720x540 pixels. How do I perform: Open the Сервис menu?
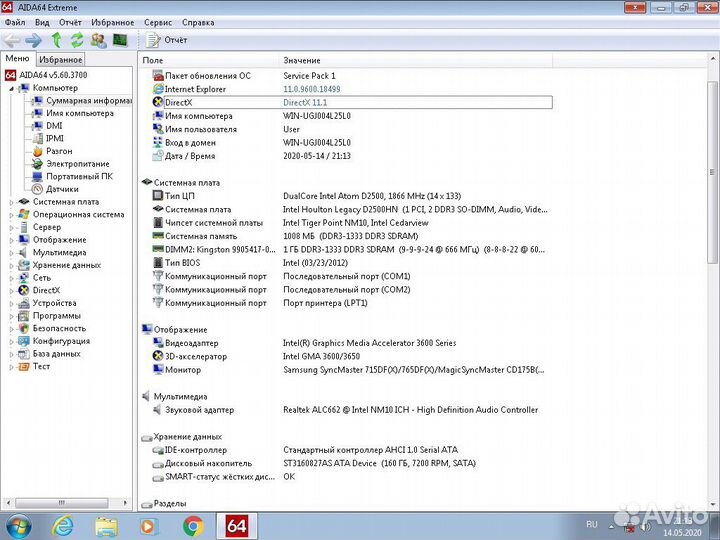[x=158, y=22]
